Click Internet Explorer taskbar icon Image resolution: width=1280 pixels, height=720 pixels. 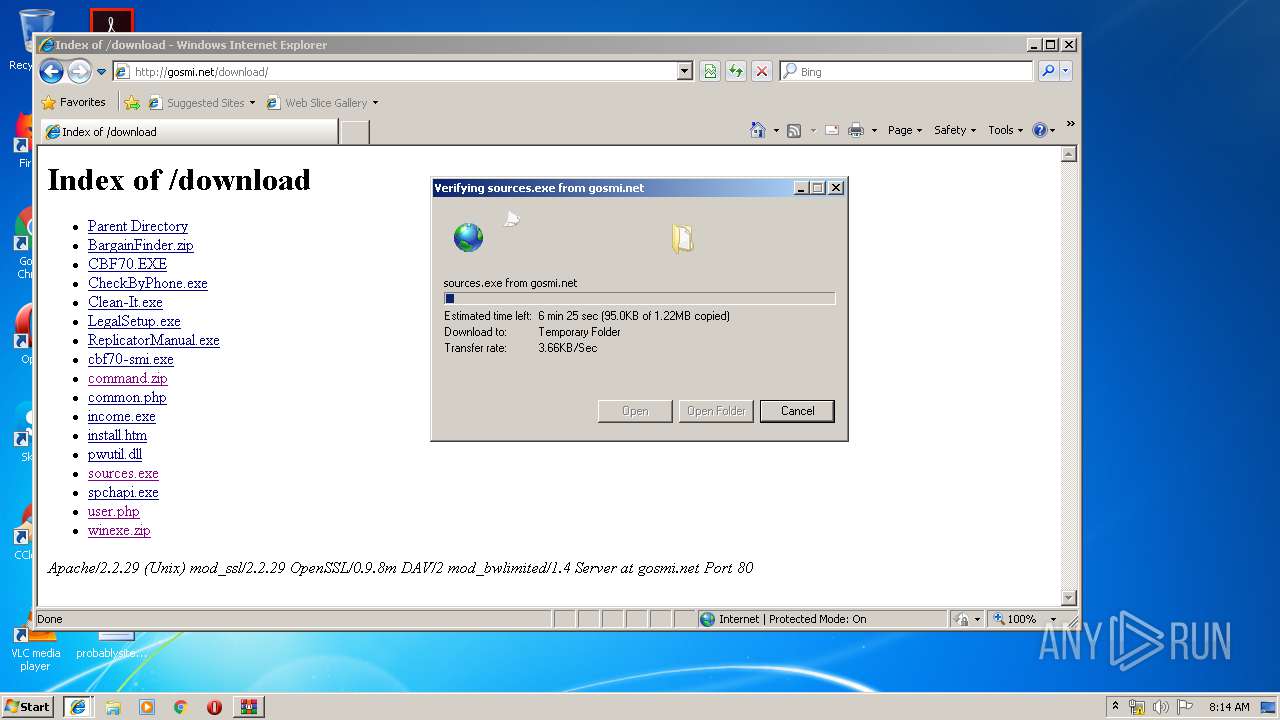tap(78, 706)
